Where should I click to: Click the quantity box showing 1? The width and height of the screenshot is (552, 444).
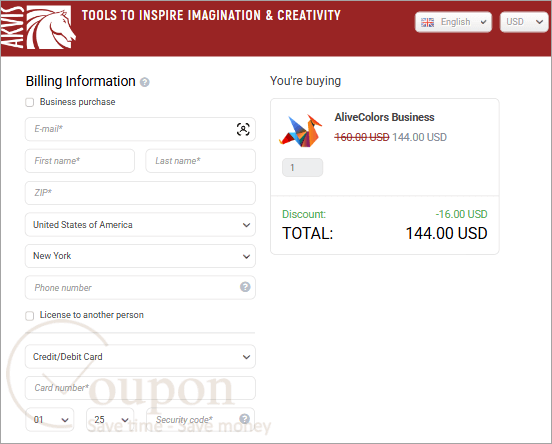(x=302, y=168)
